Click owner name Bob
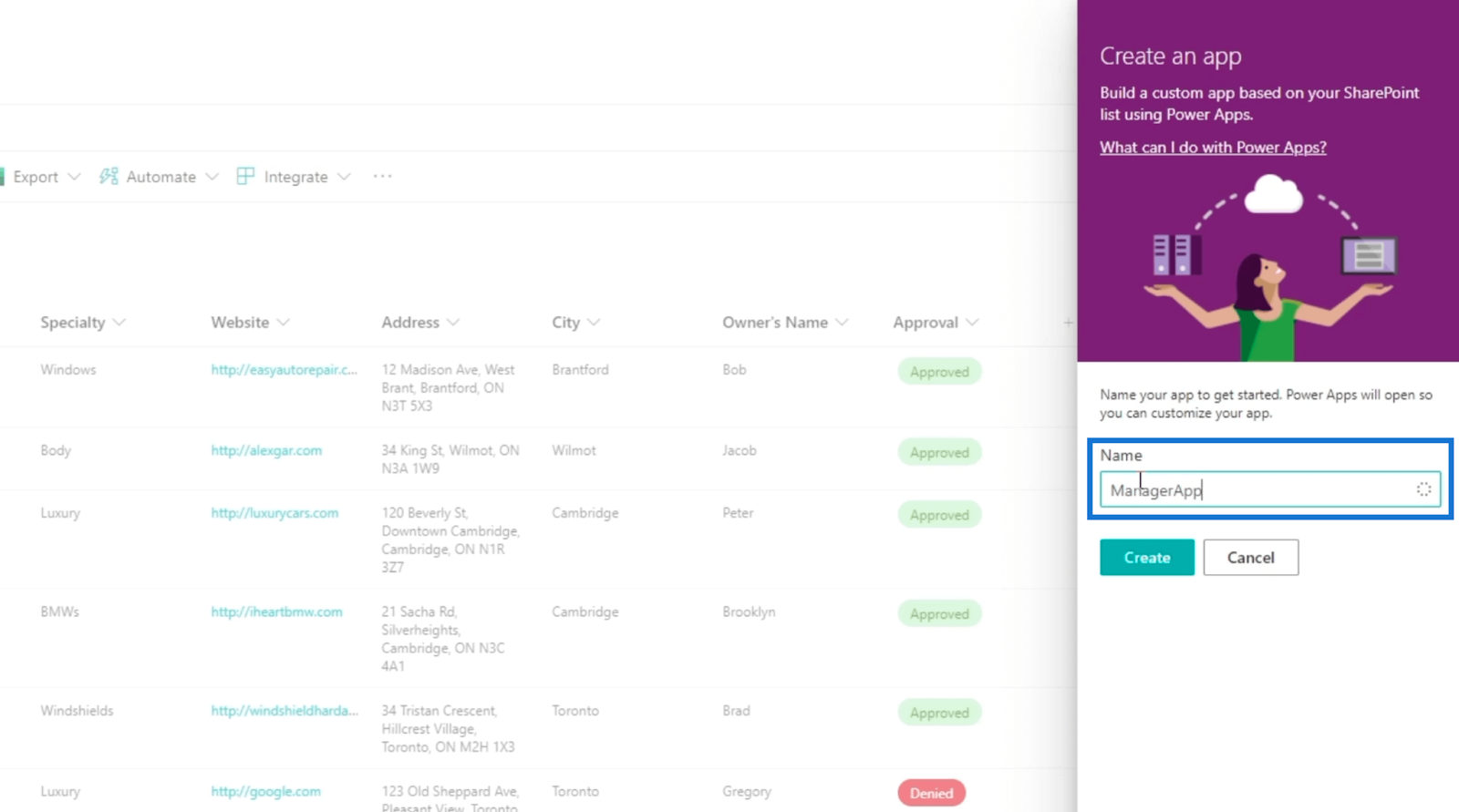The height and width of the screenshot is (812, 1459). point(734,370)
